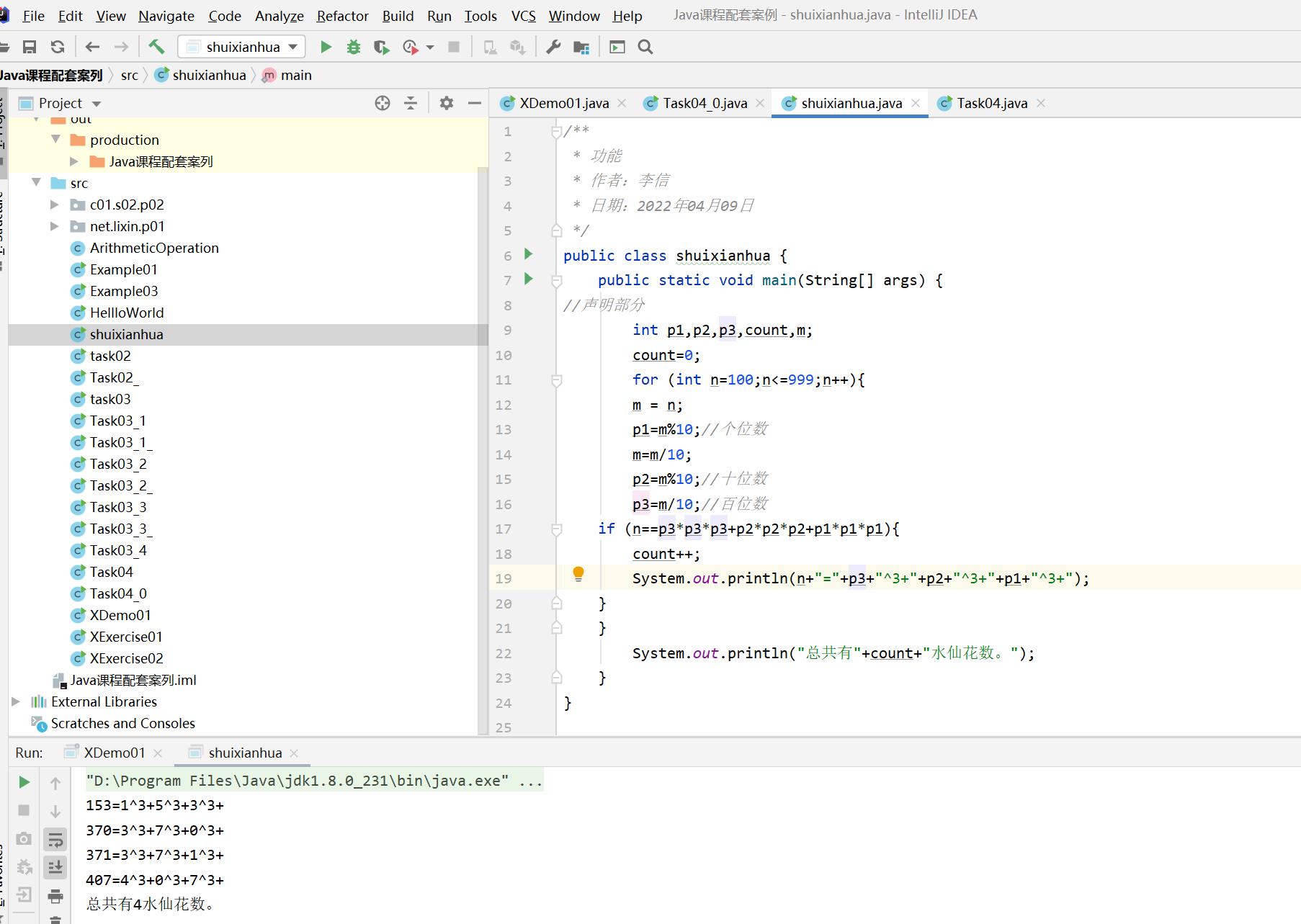Fold the for loop at line 11
Screen dimensions: 1301x924
click(556, 380)
